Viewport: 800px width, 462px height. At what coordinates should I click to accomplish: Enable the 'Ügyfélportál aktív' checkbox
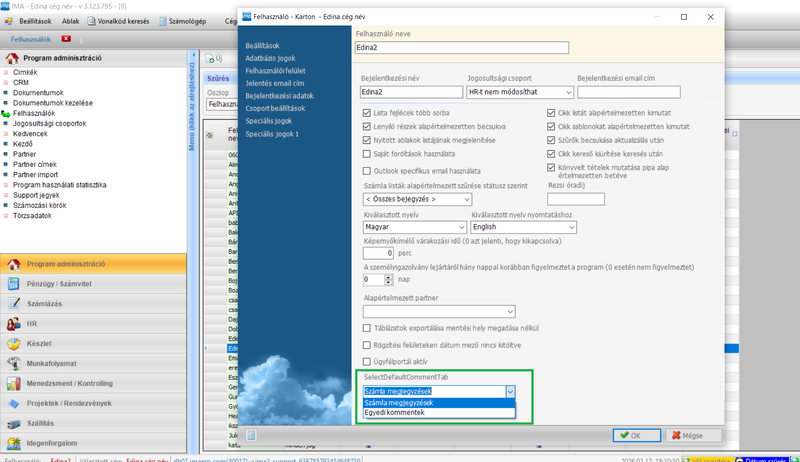tap(367, 359)
